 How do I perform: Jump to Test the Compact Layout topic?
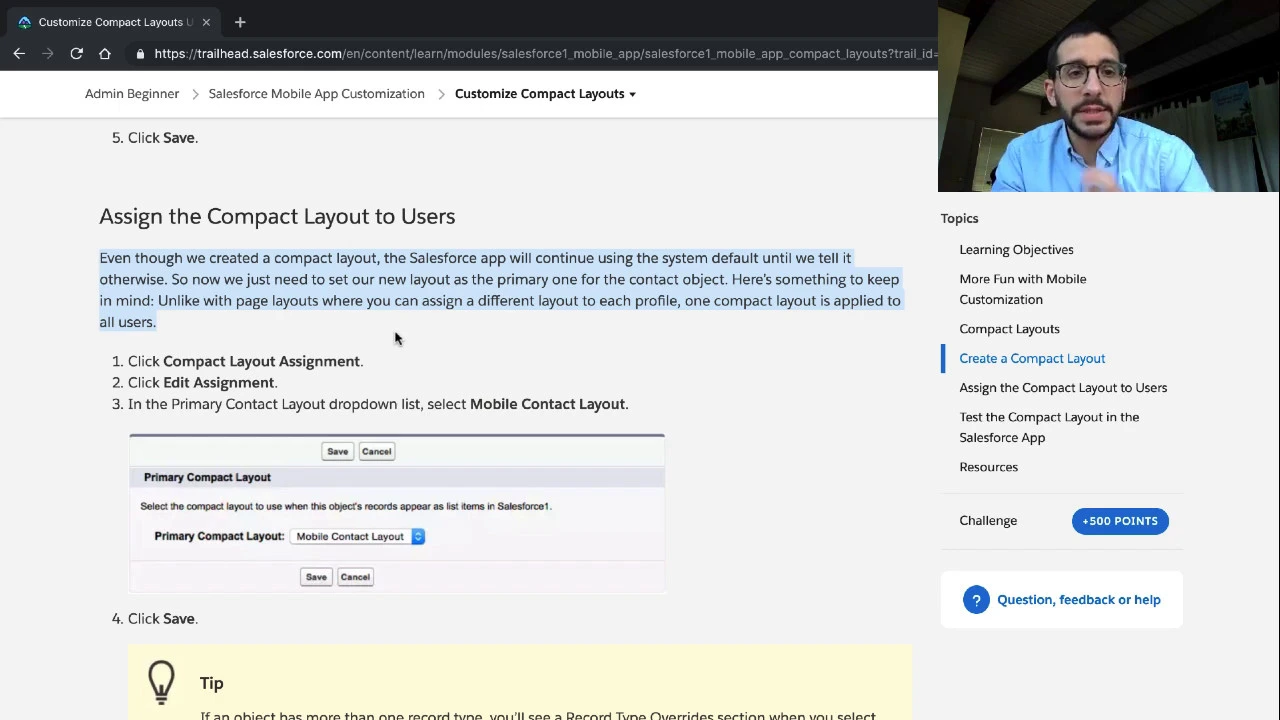pyautogui.click(x=1049, y=427)
